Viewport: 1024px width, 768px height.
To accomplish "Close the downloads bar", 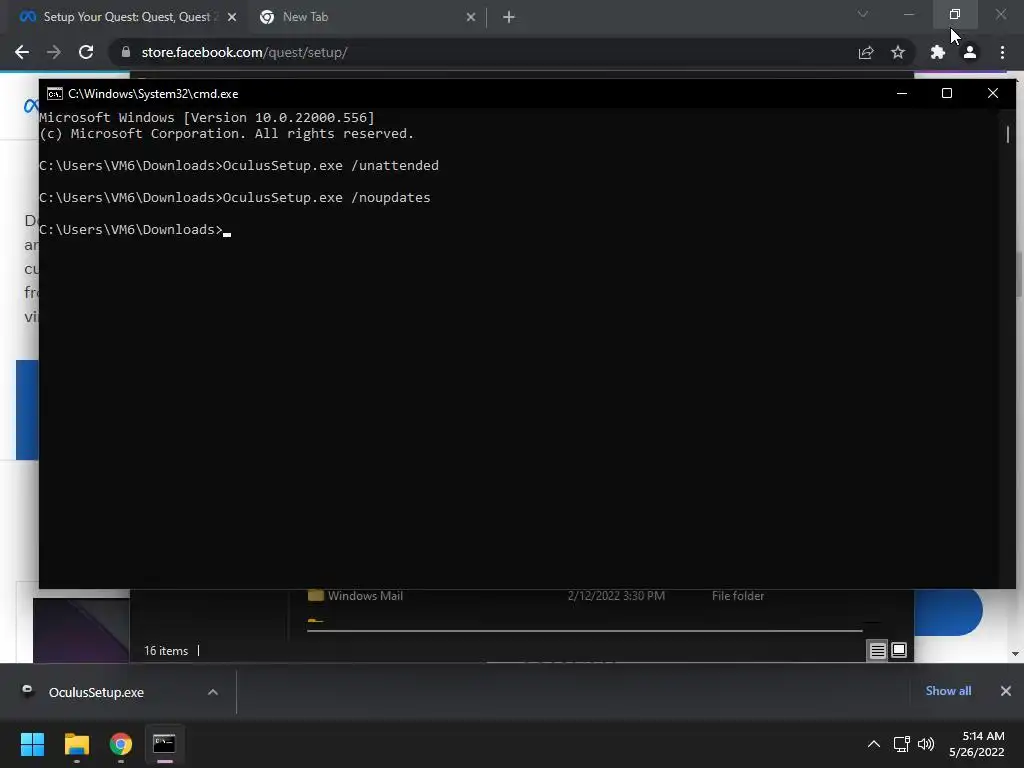I will click(x=1006, y=691).
